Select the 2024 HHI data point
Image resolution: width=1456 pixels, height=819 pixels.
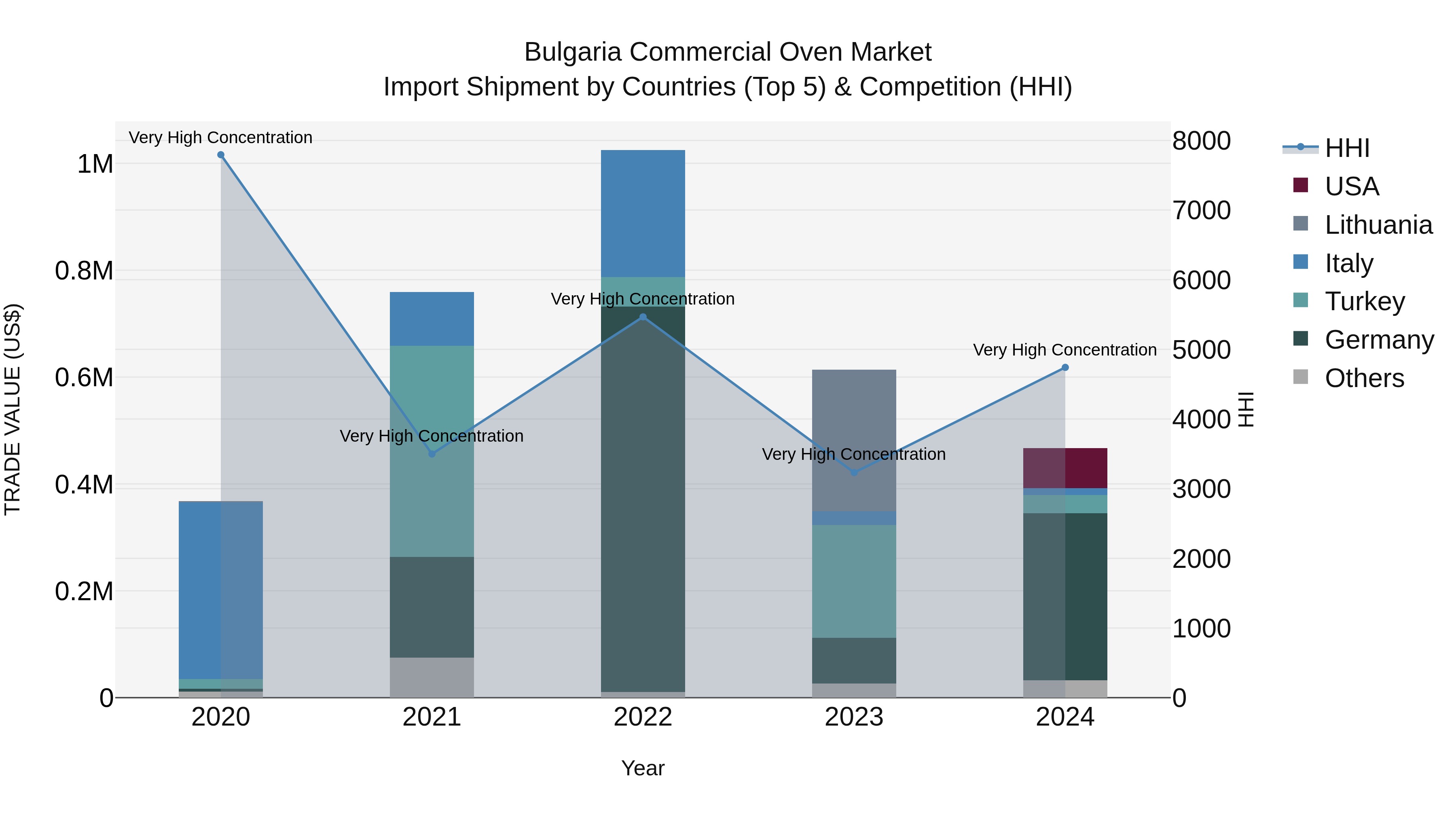[1065, 367]
